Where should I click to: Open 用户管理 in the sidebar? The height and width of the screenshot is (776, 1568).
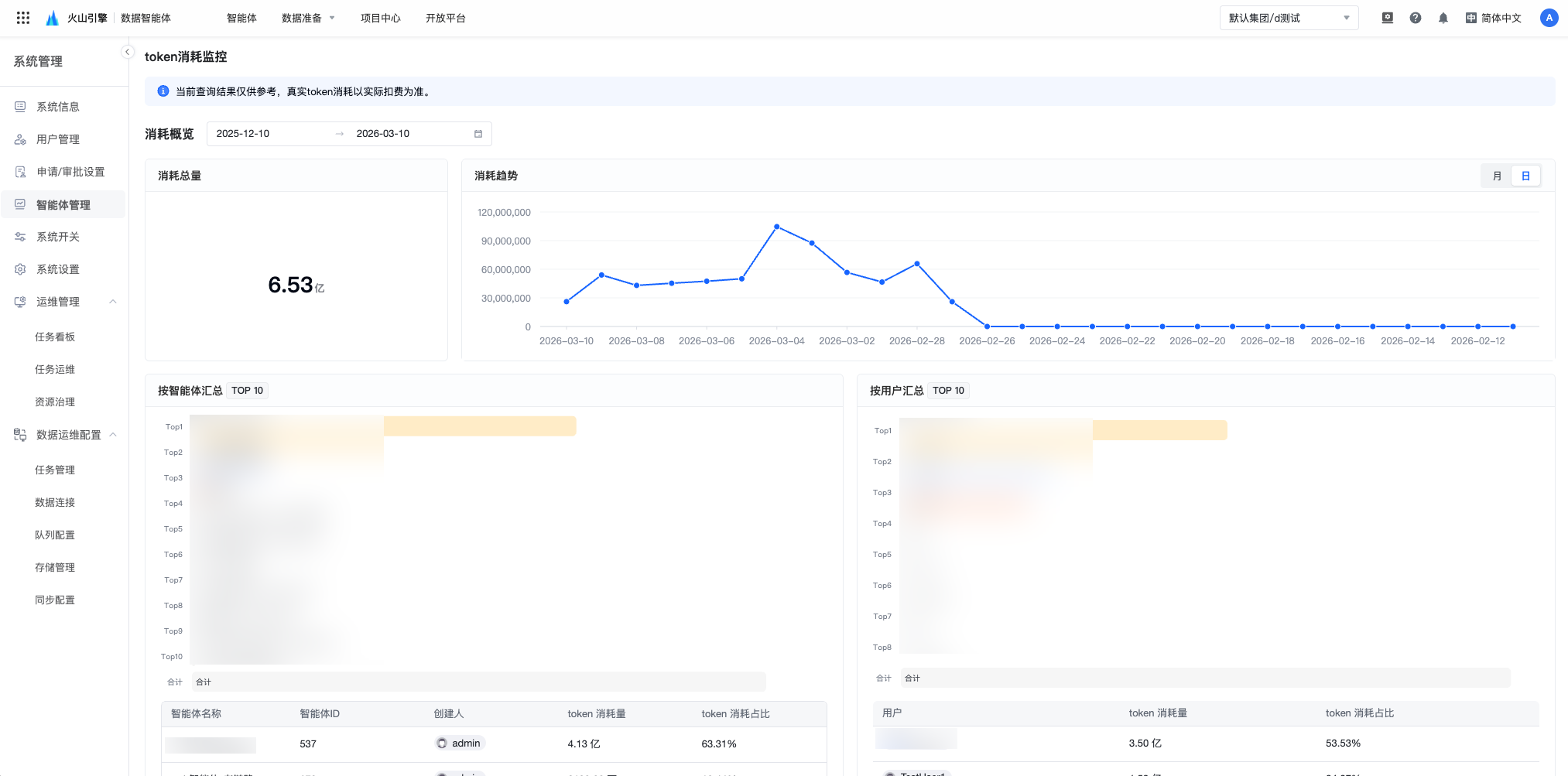[58, 139]
